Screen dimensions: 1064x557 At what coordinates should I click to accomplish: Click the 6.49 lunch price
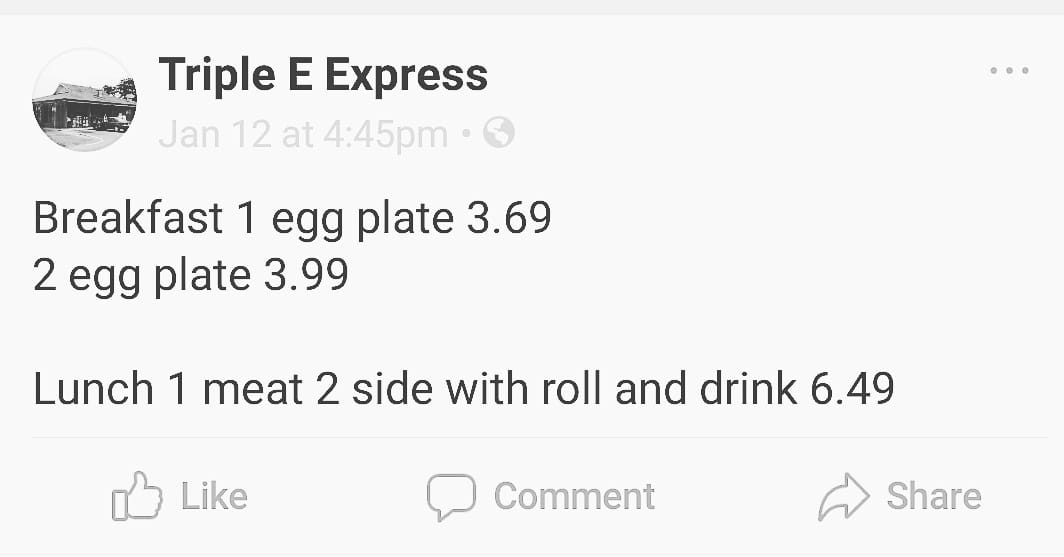[852, 389]
